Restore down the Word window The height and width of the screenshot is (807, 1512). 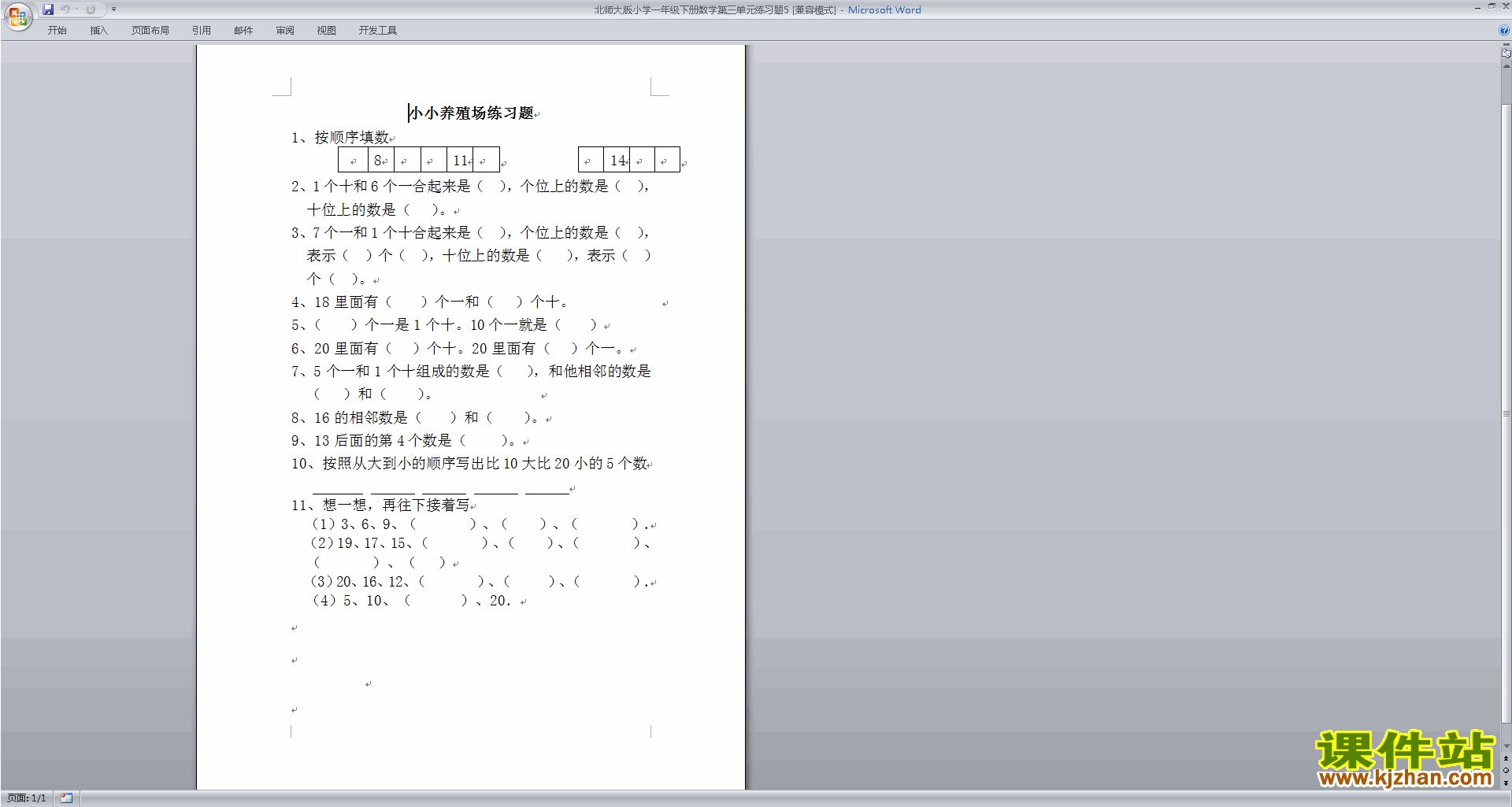click(x=1492, y=6)
